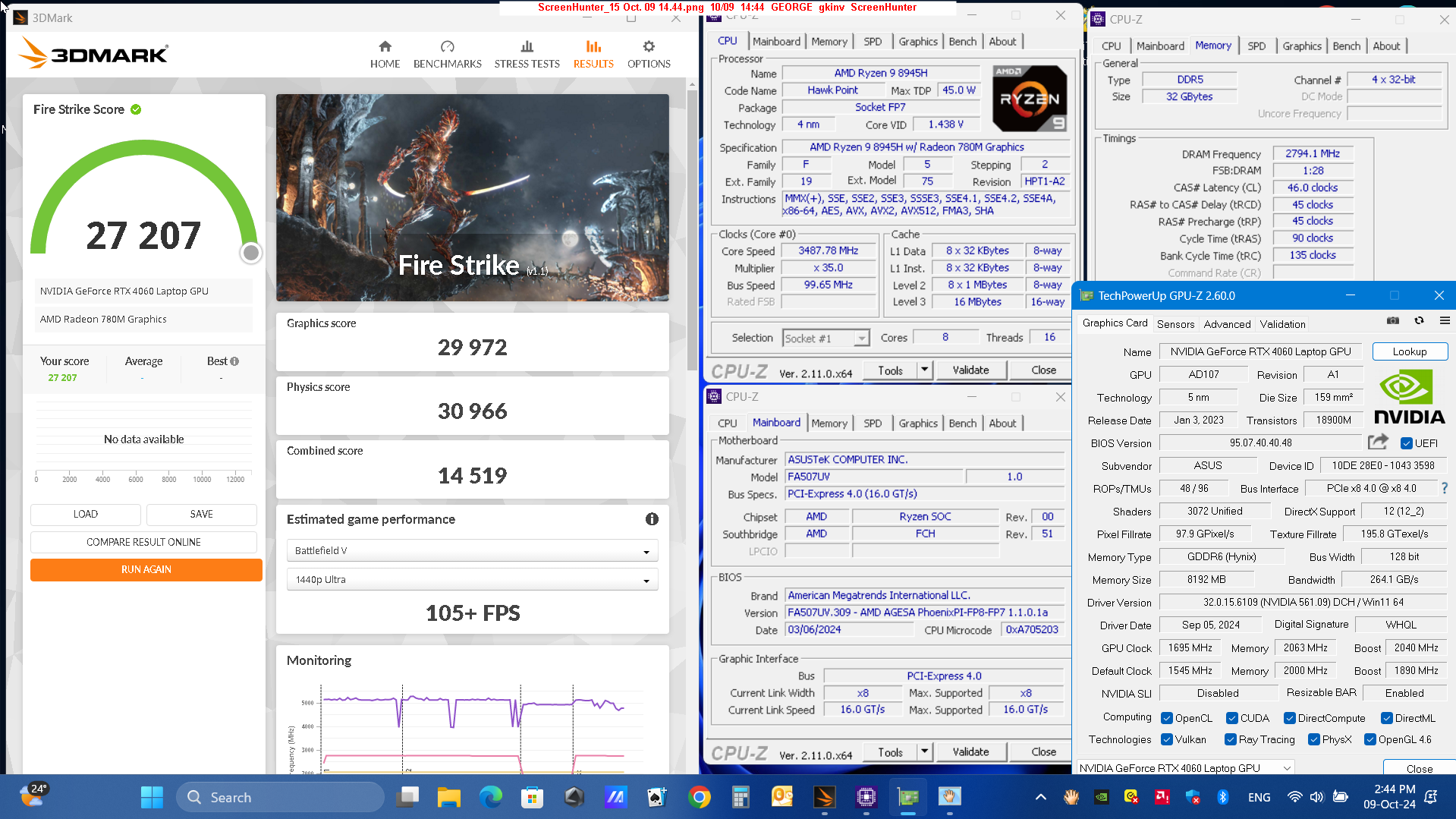The height and width of the screenshot is (819, 1456).
Task: Click Lookup button in GPU-Z
Action: (1409, 351)
